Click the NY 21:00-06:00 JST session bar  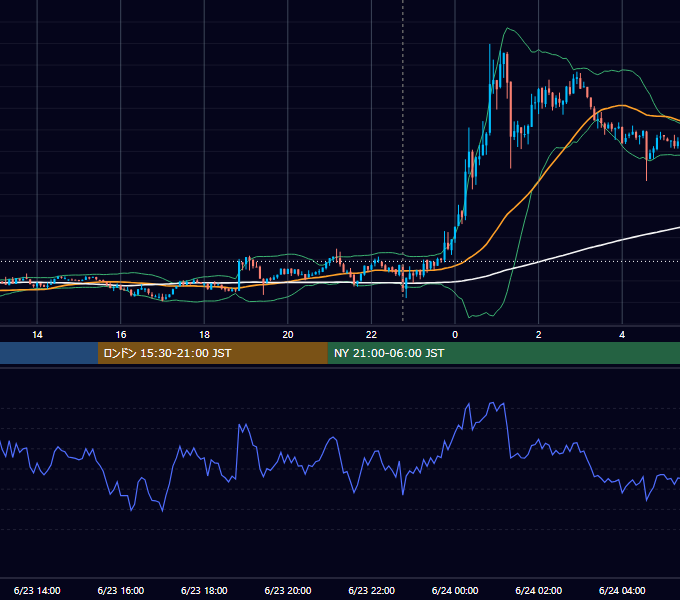pos(503,353)
